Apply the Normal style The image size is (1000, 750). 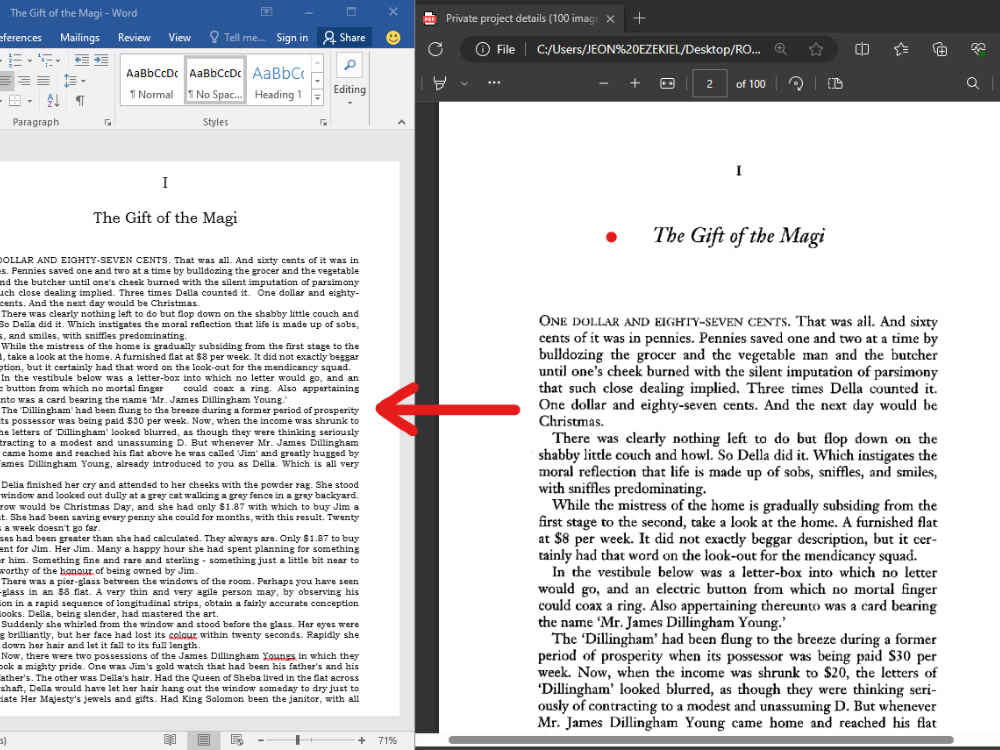pyautogui.click(x=152, y=82)
